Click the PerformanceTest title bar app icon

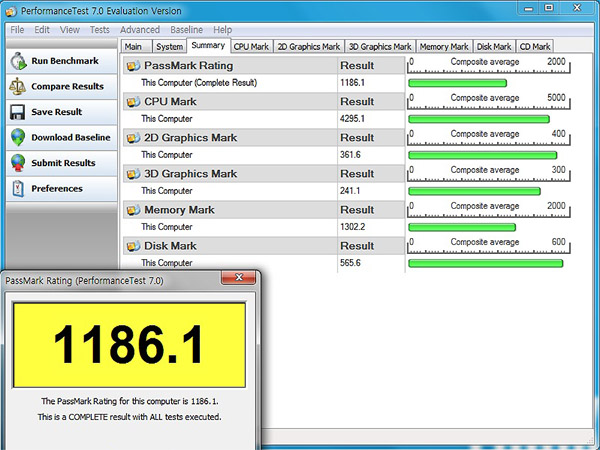click(x=11, y=11)
